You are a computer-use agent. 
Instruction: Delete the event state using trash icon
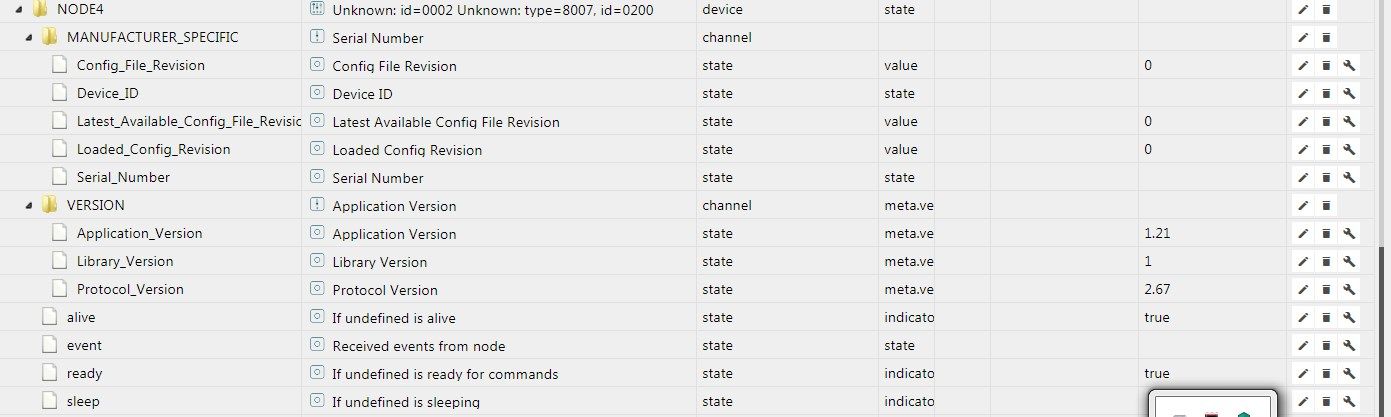coord(1326,346)
